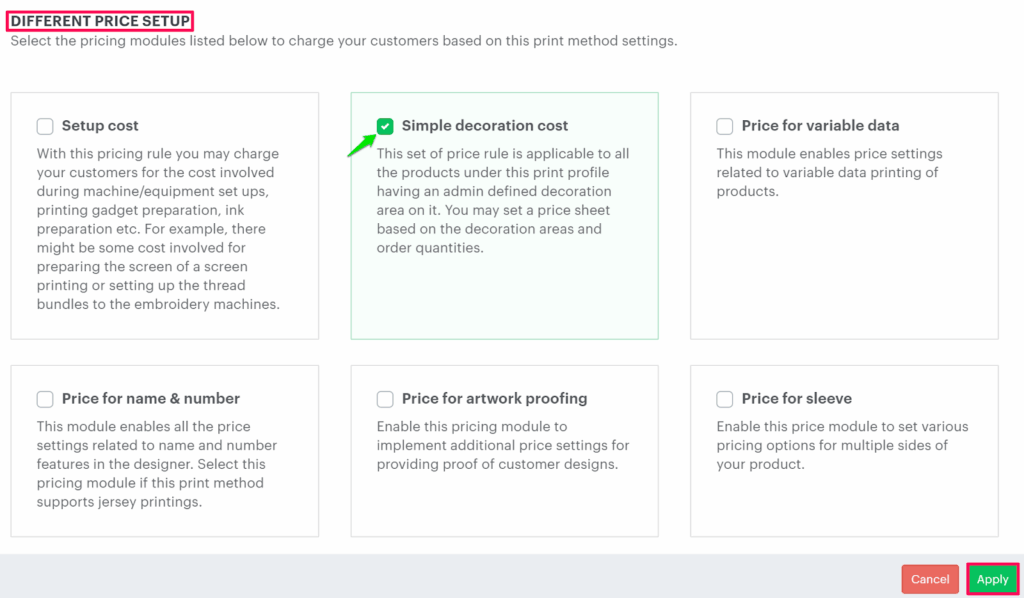Click the "Setup cost" title text
Viewport: 1024px width, 598px height.
click(100, 126)
